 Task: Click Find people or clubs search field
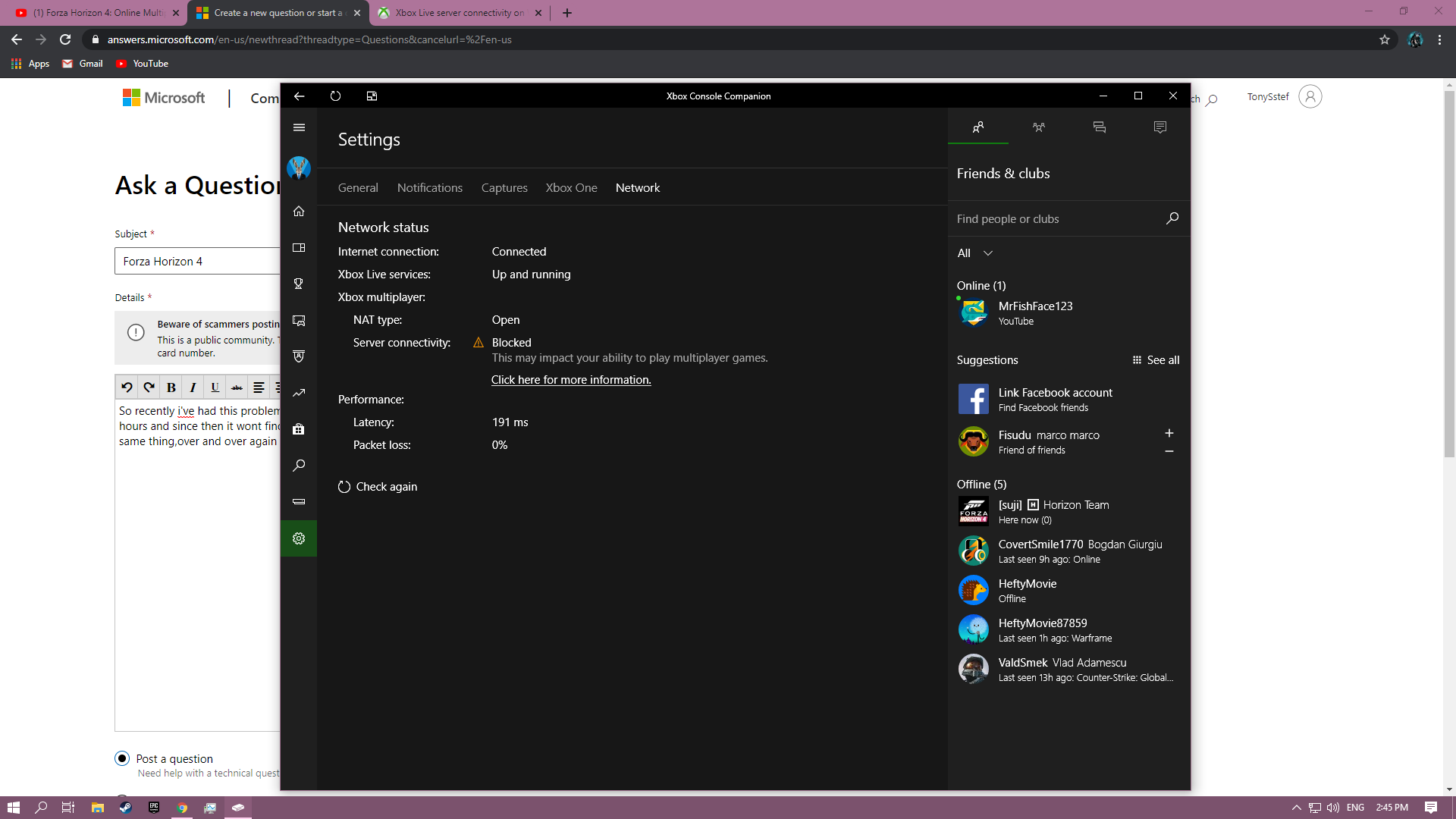[1058, 219]
